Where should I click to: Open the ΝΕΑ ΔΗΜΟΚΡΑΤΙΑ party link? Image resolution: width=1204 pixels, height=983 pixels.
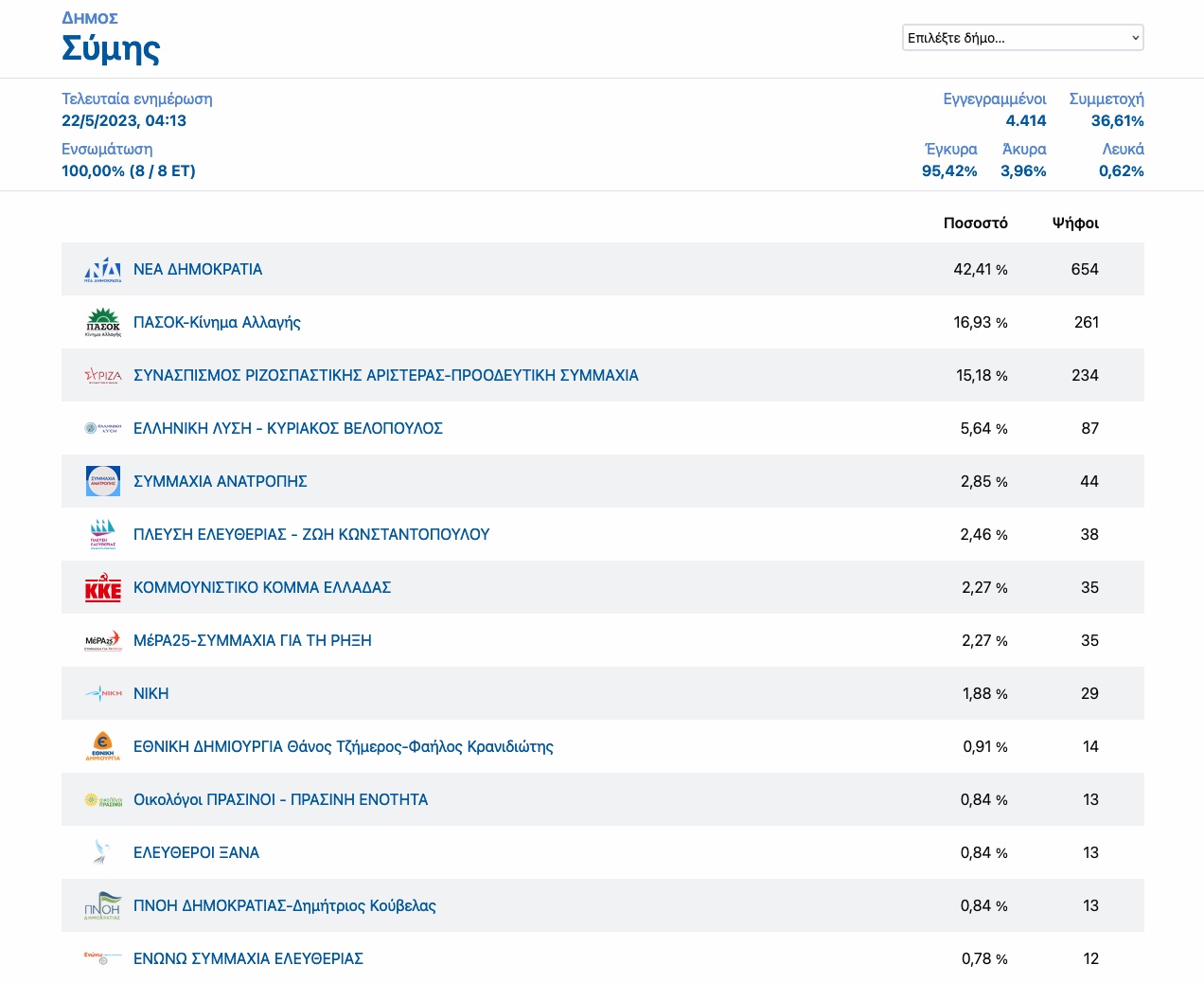coord(198,269)
